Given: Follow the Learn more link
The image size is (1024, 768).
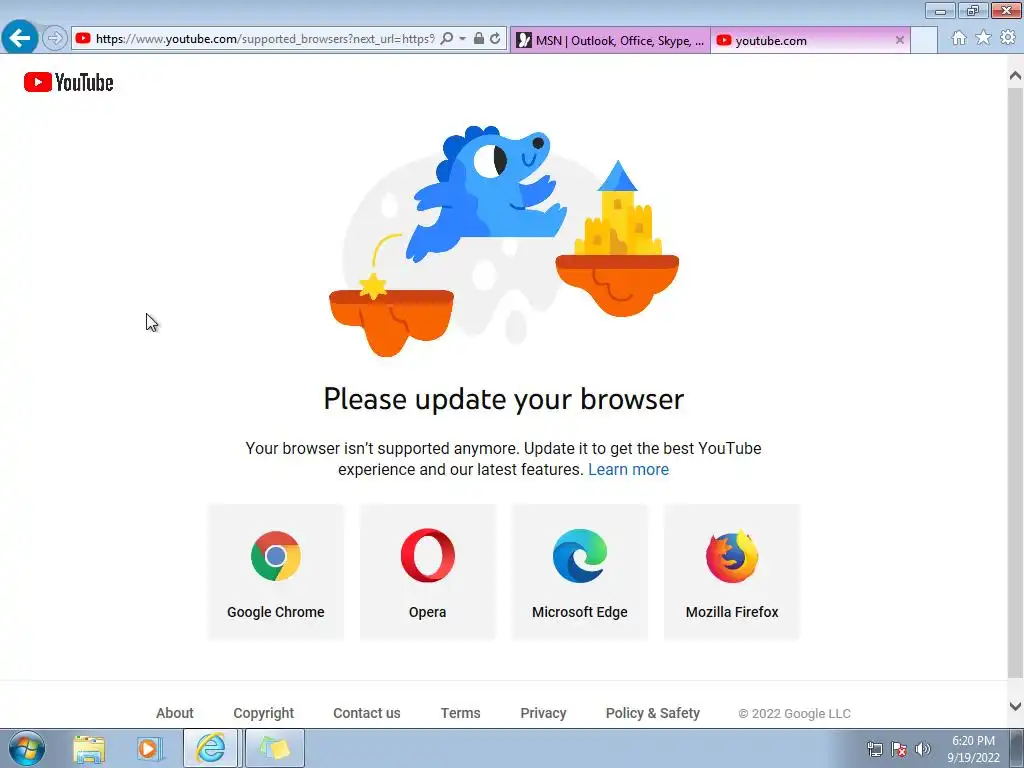Looking at the screenshot, I should click(x=628, y=470).
